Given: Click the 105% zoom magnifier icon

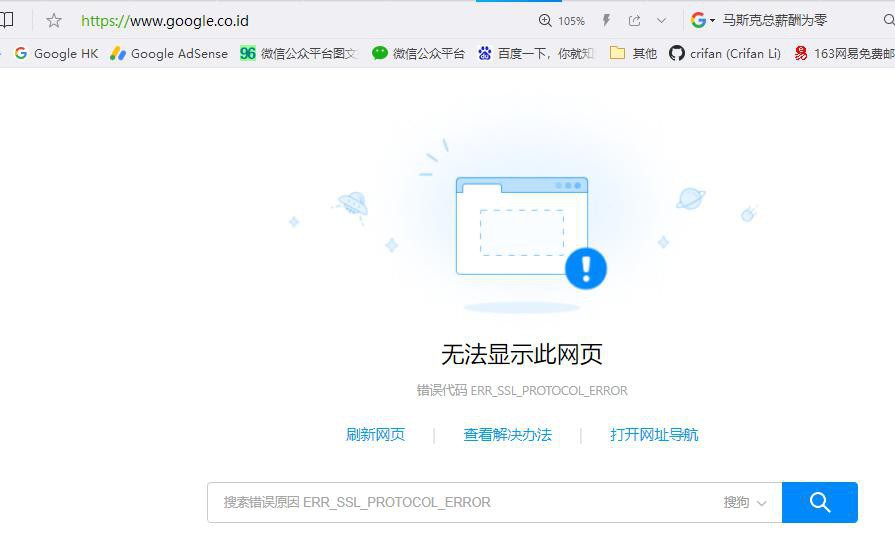Looking at the screenshot, I should click(x=545, y=21).
